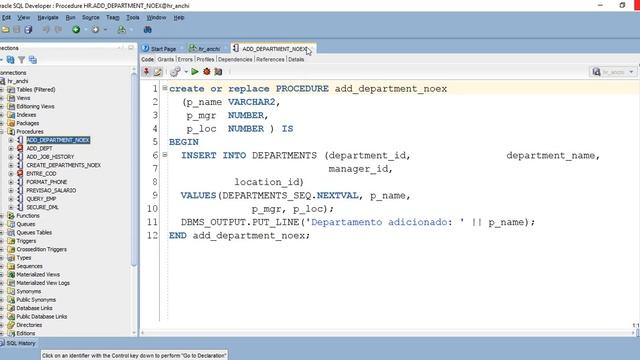Switch to write mode with pencil icon
This screenshot has width=640, height=360.
[x=158, y=72]
